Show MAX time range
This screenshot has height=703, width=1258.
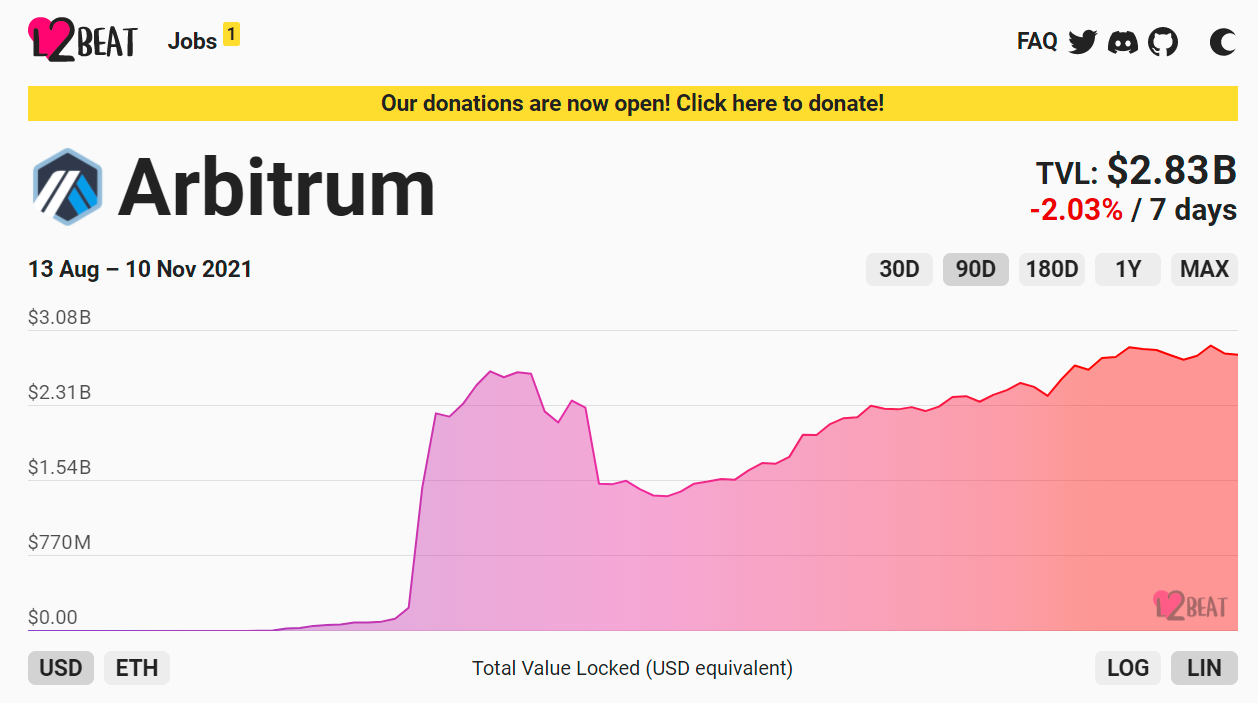pyautogui.click(x=1204, y=269)
